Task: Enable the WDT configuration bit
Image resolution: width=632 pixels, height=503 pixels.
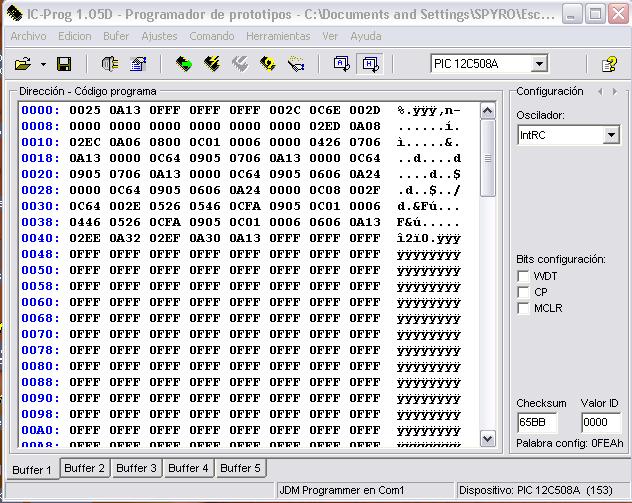Action: pyautogui.click(x=523, y=276)
